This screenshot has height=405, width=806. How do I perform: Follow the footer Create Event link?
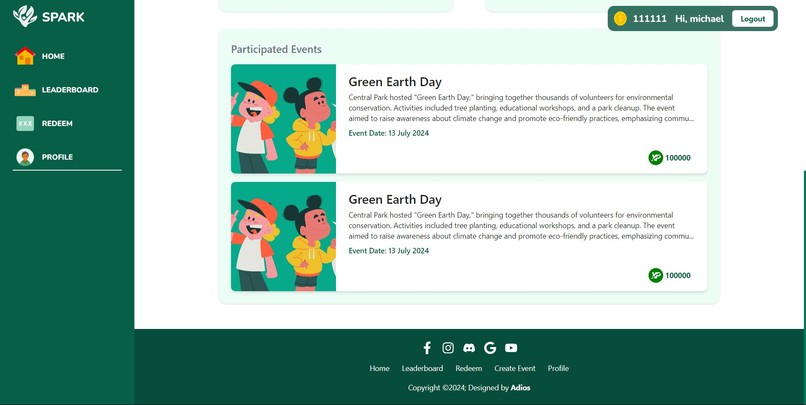(x=515, y=369)
